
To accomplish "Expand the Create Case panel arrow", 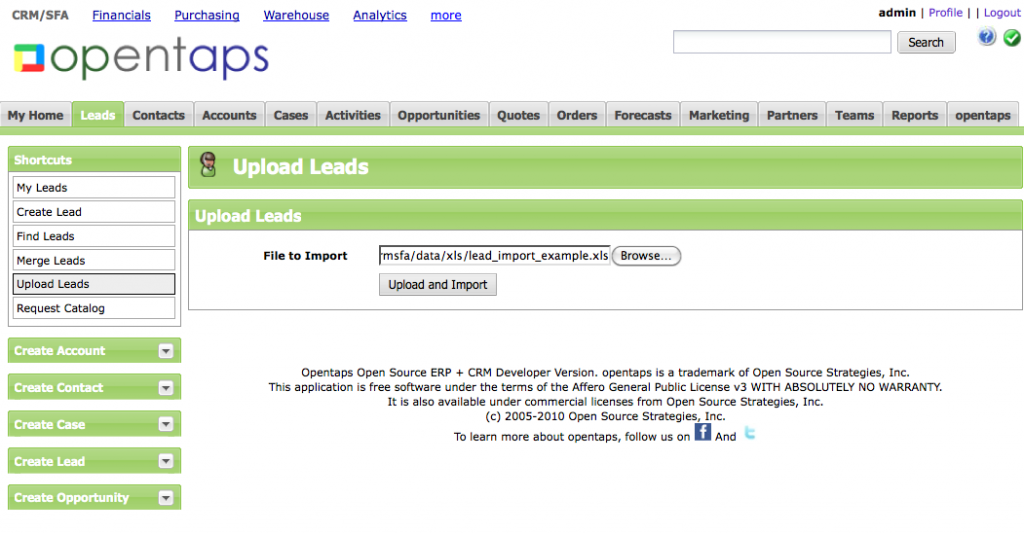I will coord(166,424).
